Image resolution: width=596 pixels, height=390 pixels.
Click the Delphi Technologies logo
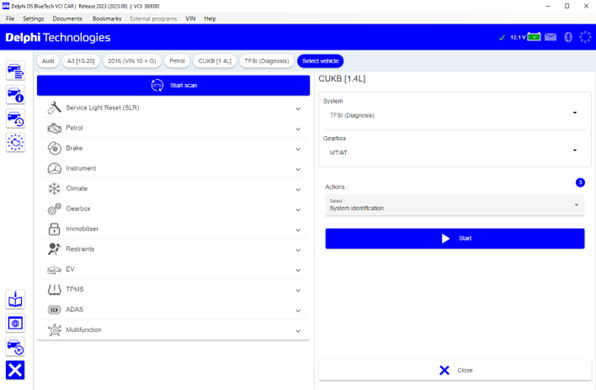[x=58, y=37]
